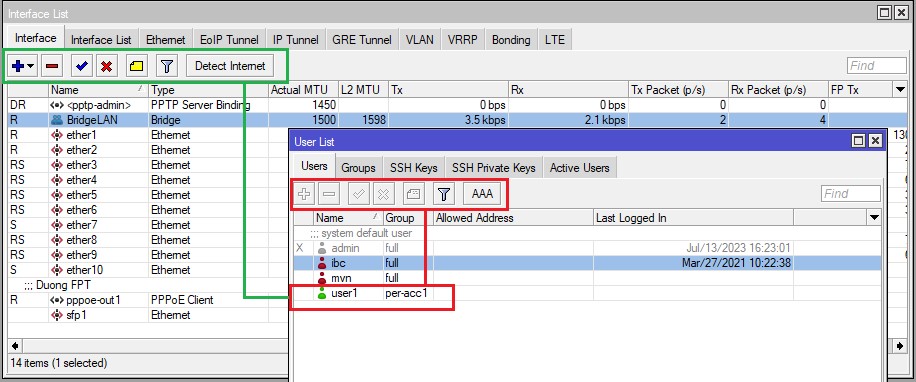Click the Actual MTU column header

pyautogui.click(x=303, y=90)
